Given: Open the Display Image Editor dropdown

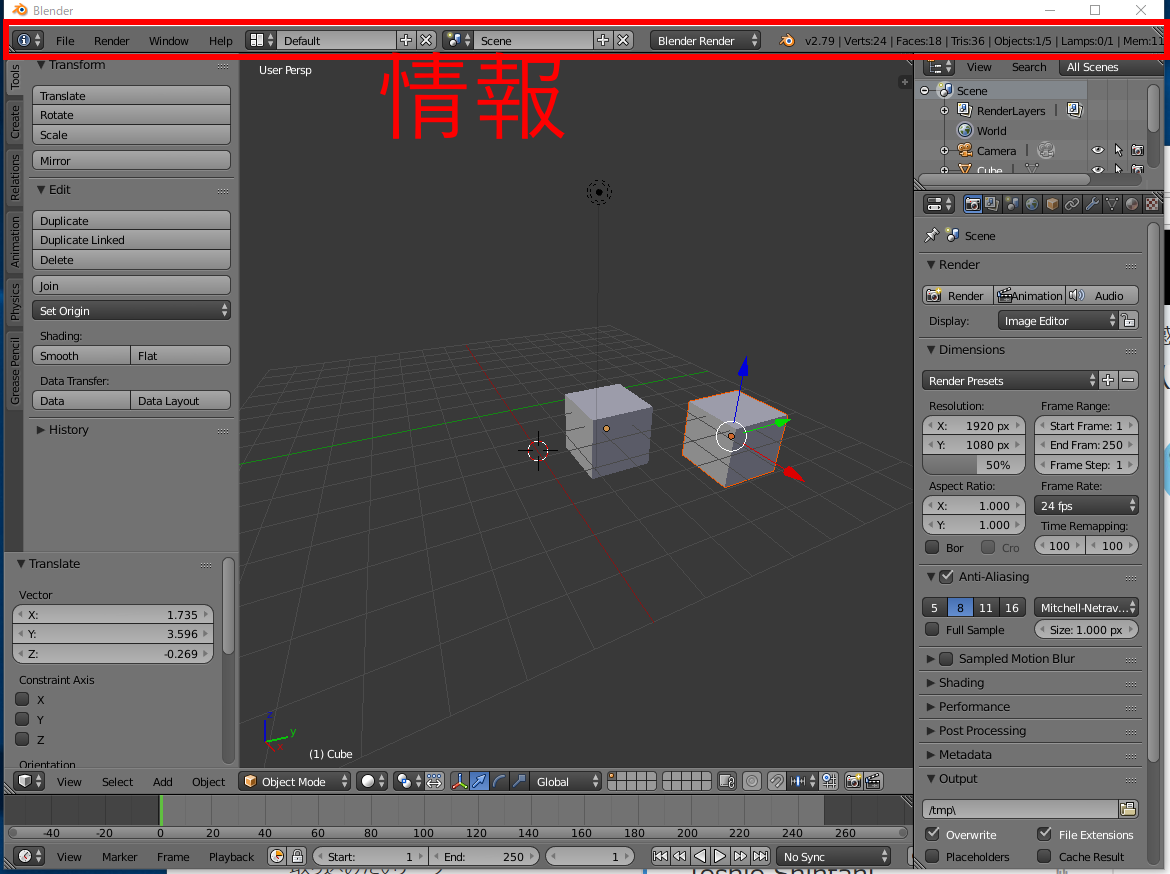Looking at the screenshot, I should (x=1057, y=321).
